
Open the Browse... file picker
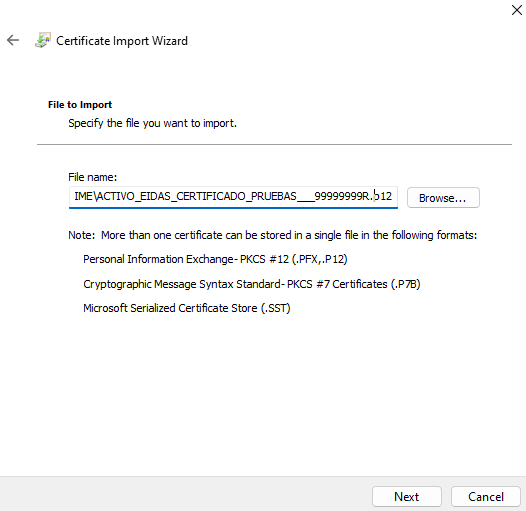coord(443,198)
